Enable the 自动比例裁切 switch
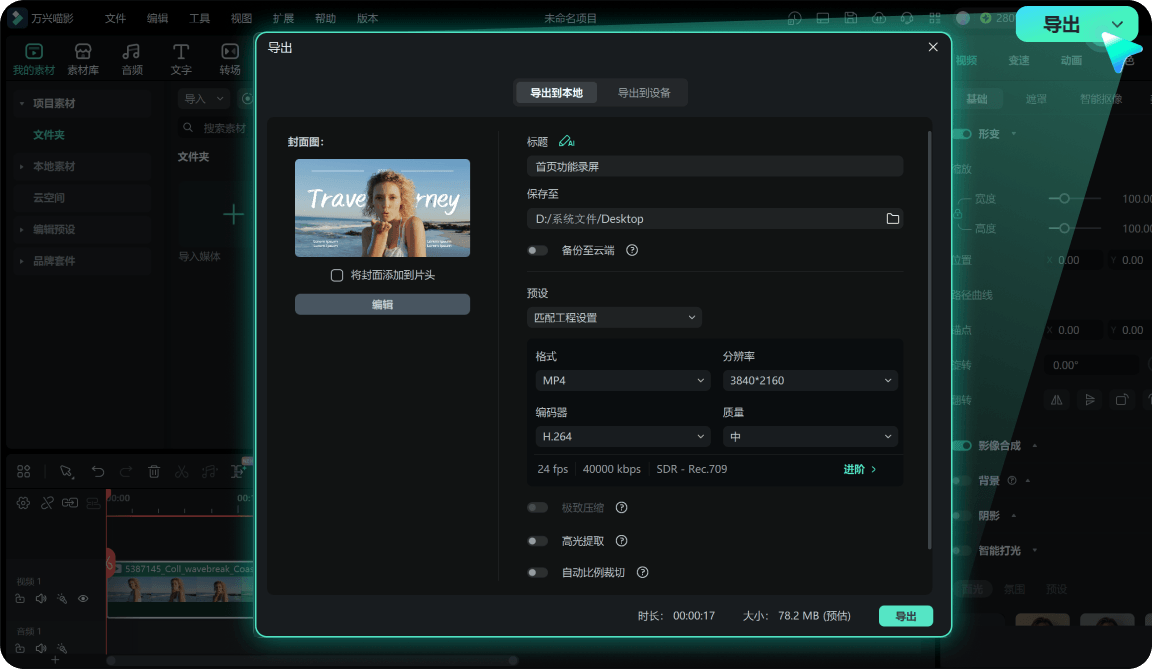Image resolution: width=1152 pixels, height=669 pixels. 537,572
